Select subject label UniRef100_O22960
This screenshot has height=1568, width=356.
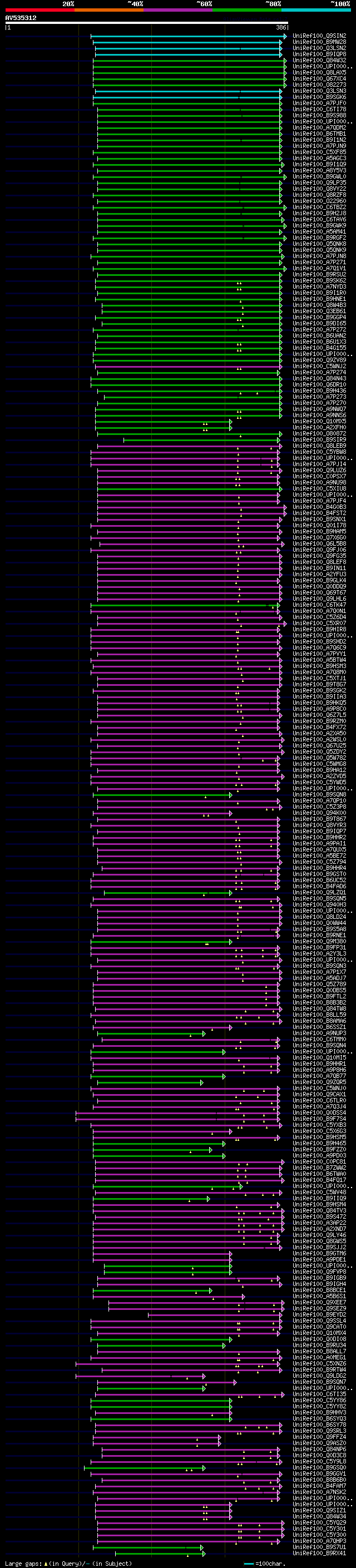coord(319,201)
